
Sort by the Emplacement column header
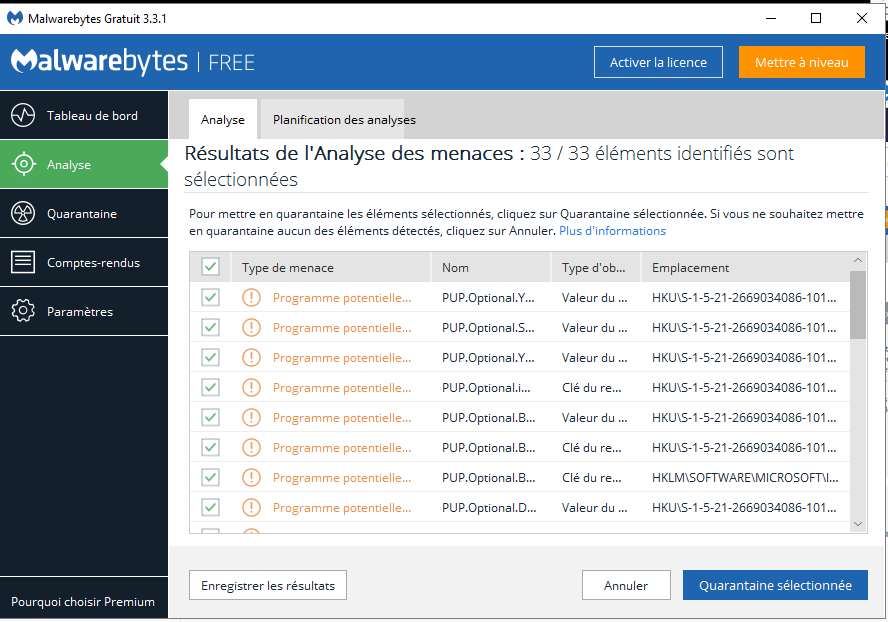click(x=745, y=267)
